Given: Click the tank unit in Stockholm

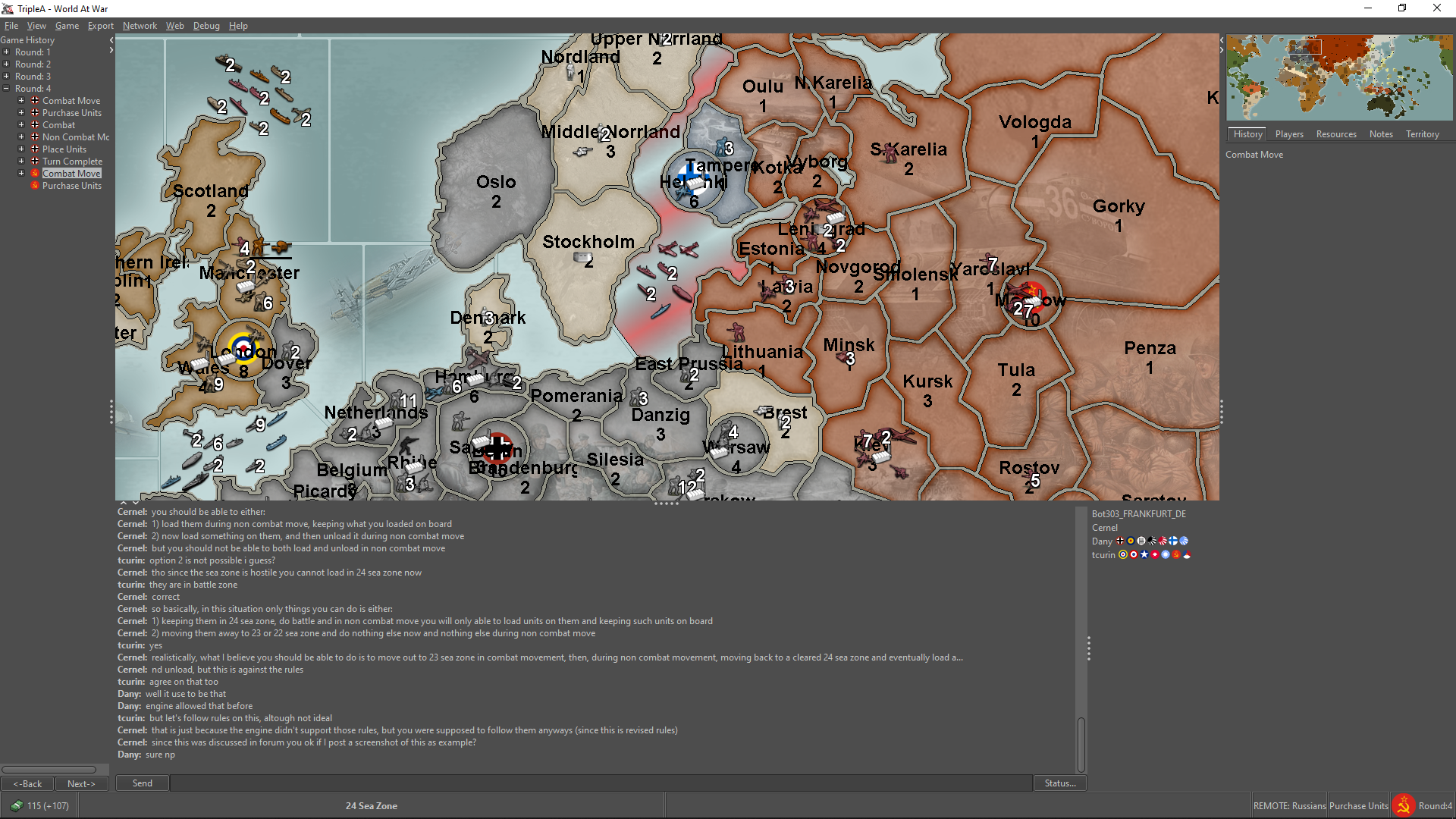Looking at the screenshot, I should coord(582,258).
